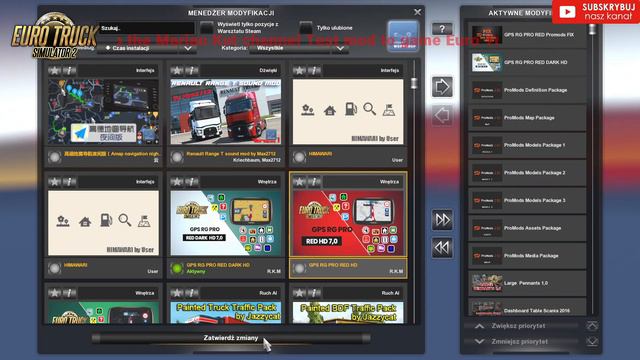Select ProMods Models Package 3
The width and height of the screenshot is (640, 360).
click(x=527, y=200)
